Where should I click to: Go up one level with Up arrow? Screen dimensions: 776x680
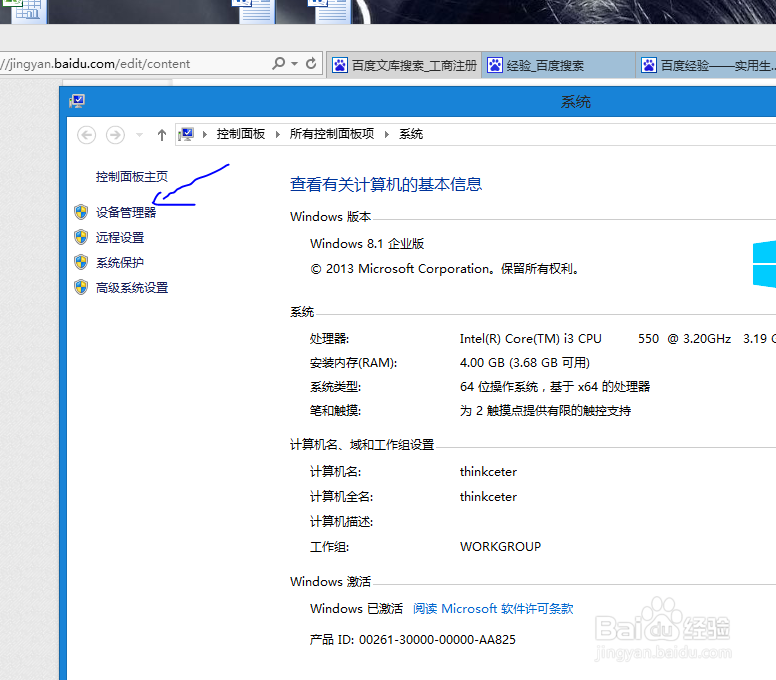tap(162, 135)
